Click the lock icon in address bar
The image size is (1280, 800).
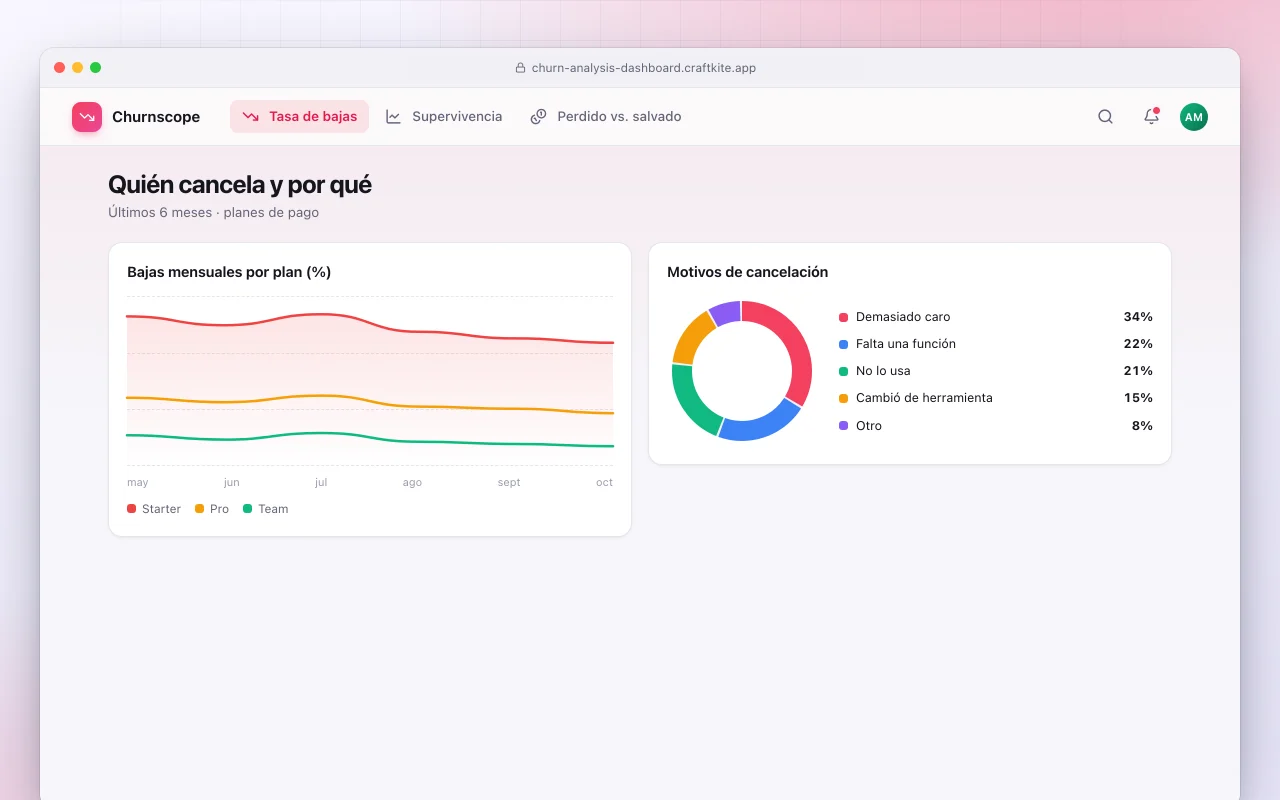[520, 68]
